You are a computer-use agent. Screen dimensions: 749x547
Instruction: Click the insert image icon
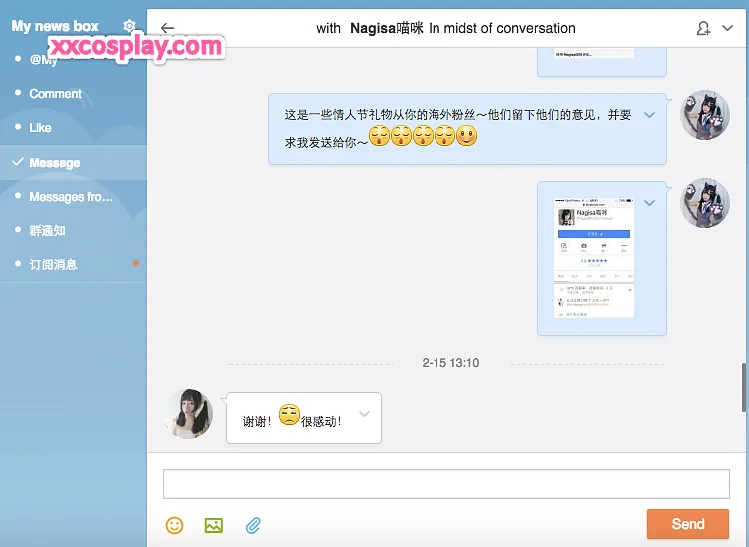pos(213,524)
